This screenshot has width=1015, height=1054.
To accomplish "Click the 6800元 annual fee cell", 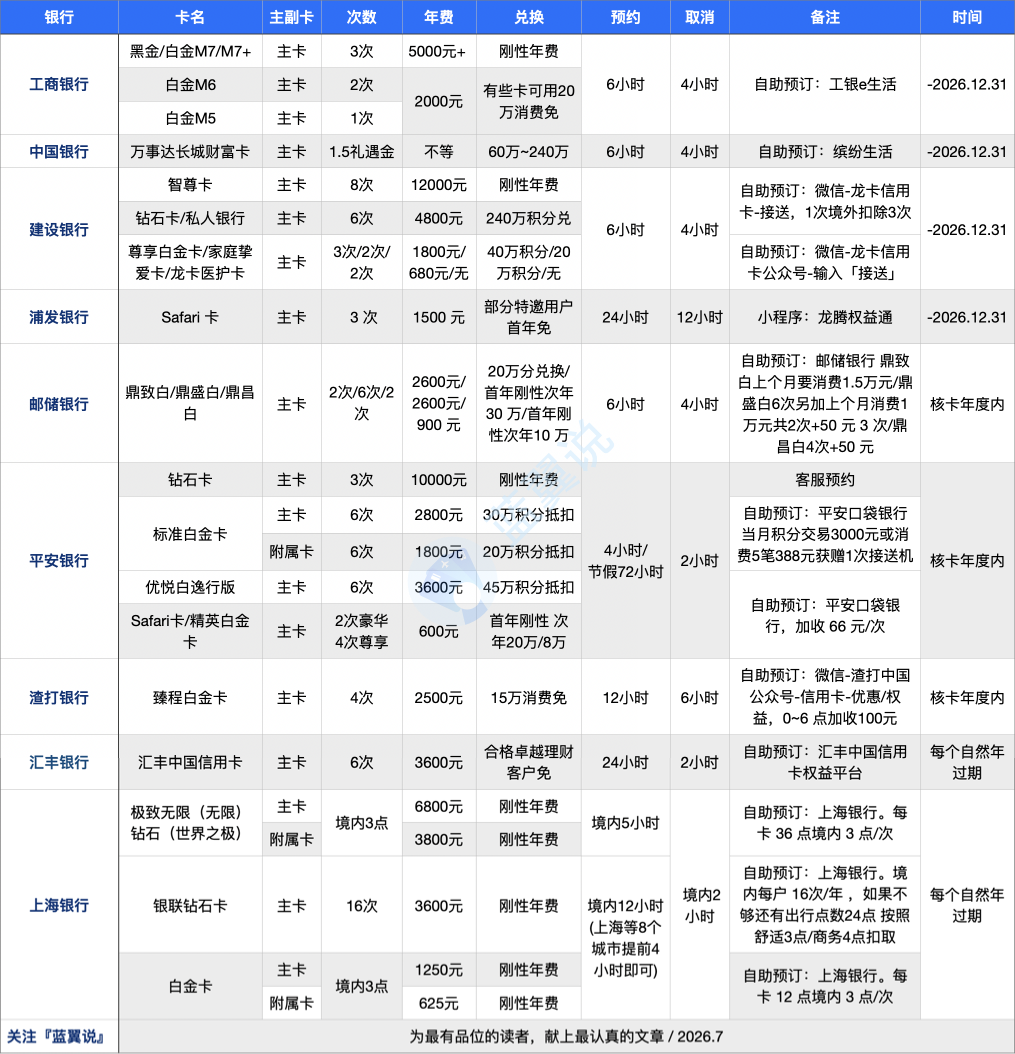I will coord(439,806).
